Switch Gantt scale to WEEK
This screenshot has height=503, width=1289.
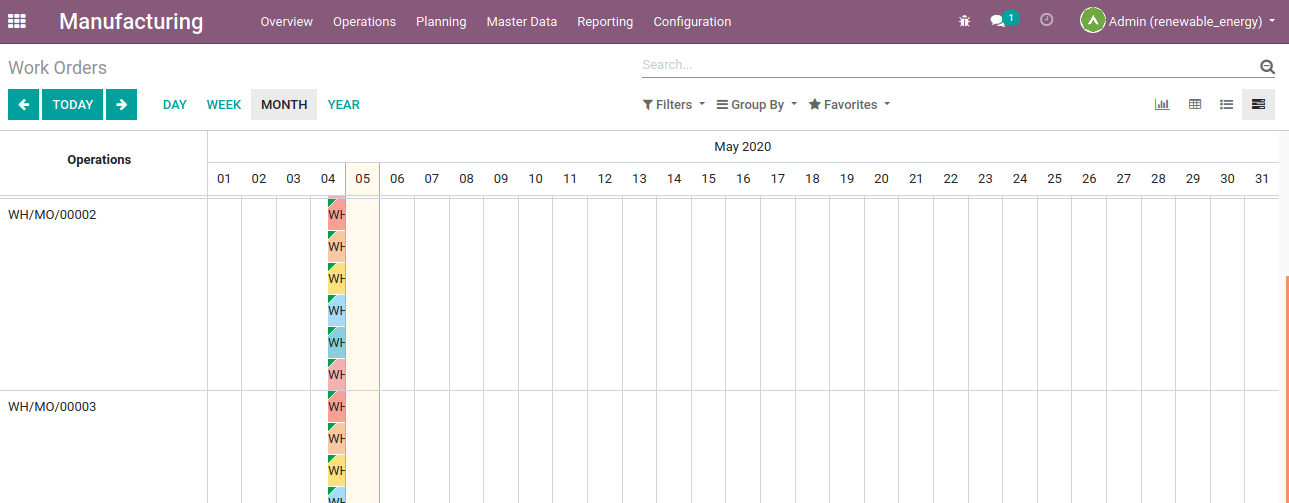point(223,104)
